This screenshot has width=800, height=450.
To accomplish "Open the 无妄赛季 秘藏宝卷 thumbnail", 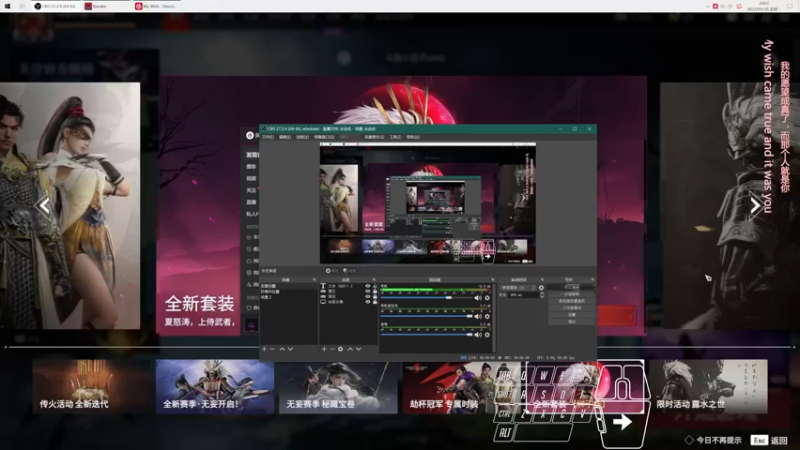I will tap(338, 387).
